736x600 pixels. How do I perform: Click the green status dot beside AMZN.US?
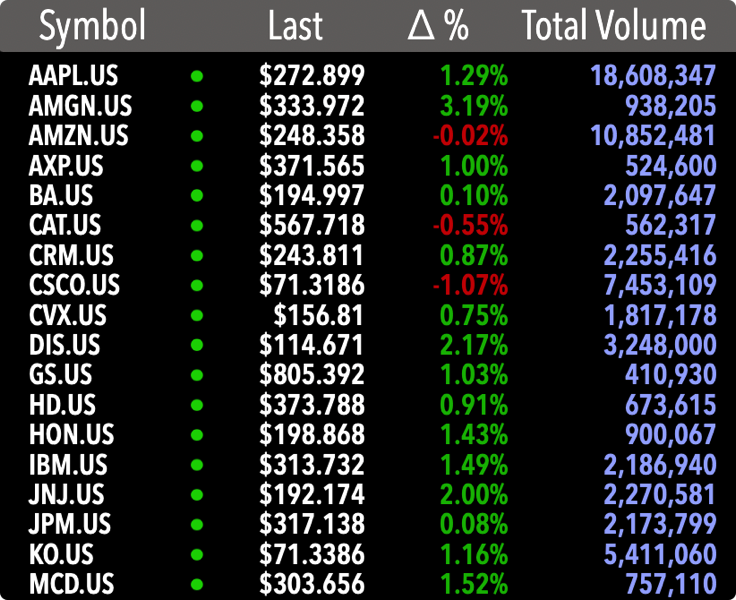(x=197, y=135)
